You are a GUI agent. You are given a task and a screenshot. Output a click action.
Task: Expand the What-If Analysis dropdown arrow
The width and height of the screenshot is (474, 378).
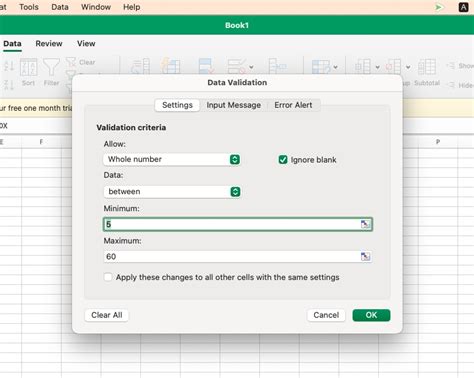point(335,67)
